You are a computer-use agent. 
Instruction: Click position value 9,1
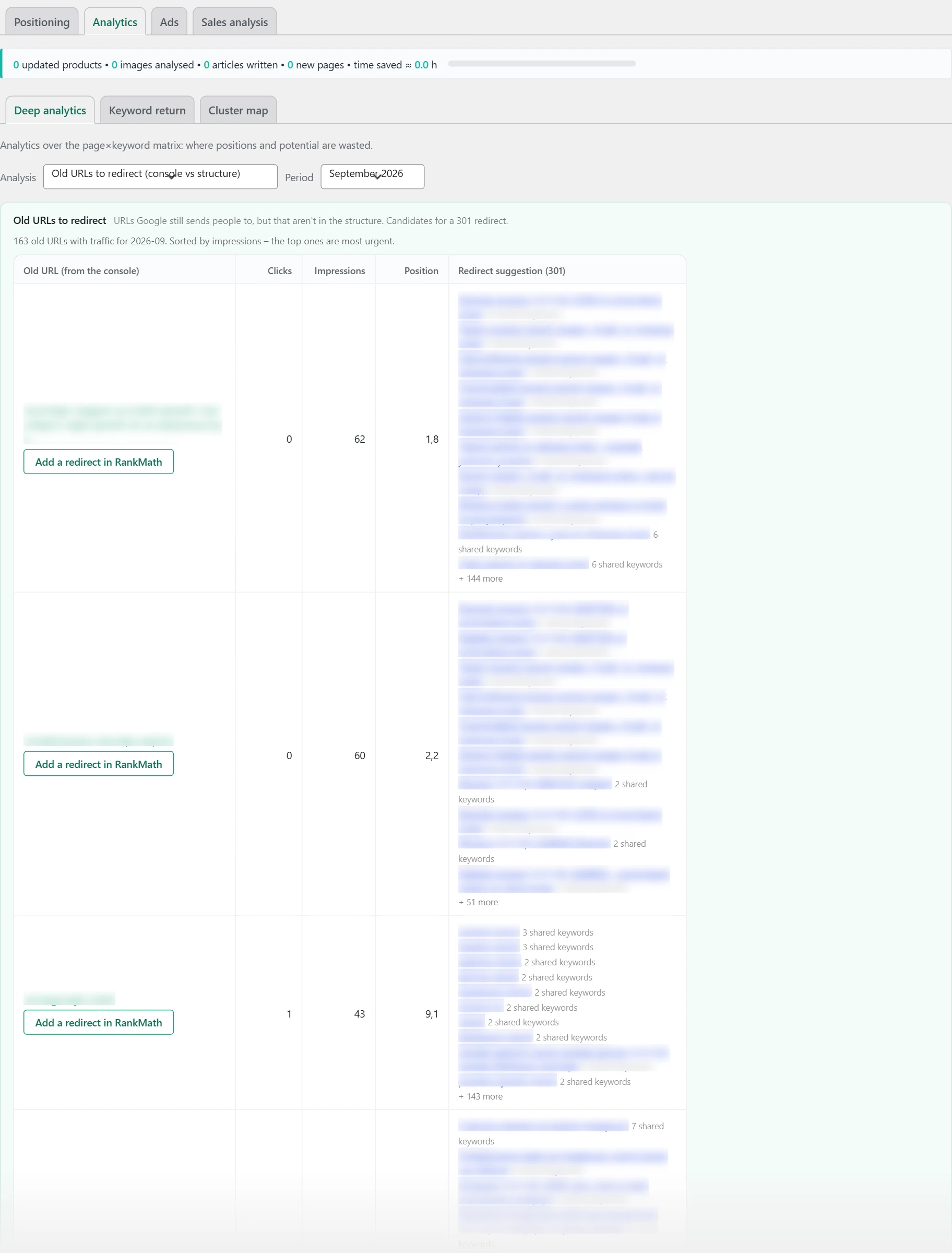pos(432,1013)
